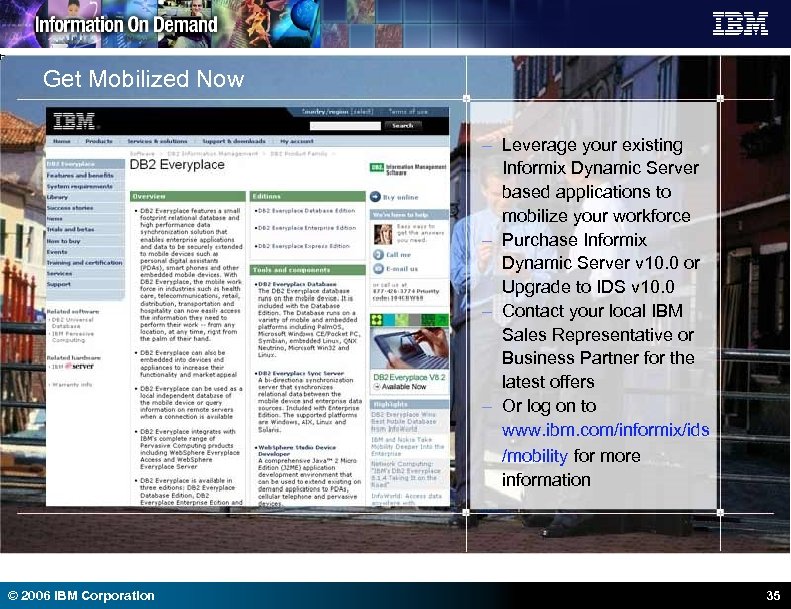Click the Buy online arrow icon
Screen dimensions: 791x609
point(375,197)
